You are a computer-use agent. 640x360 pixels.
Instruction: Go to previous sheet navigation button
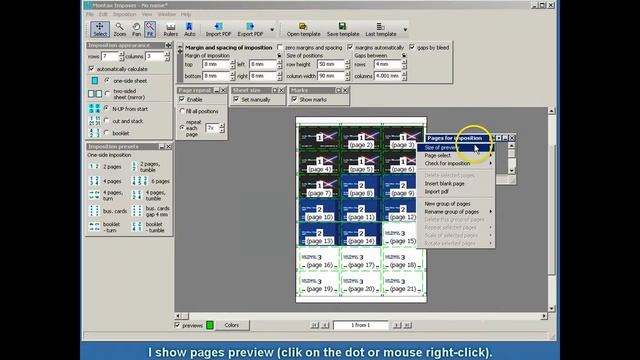(325, 325)
